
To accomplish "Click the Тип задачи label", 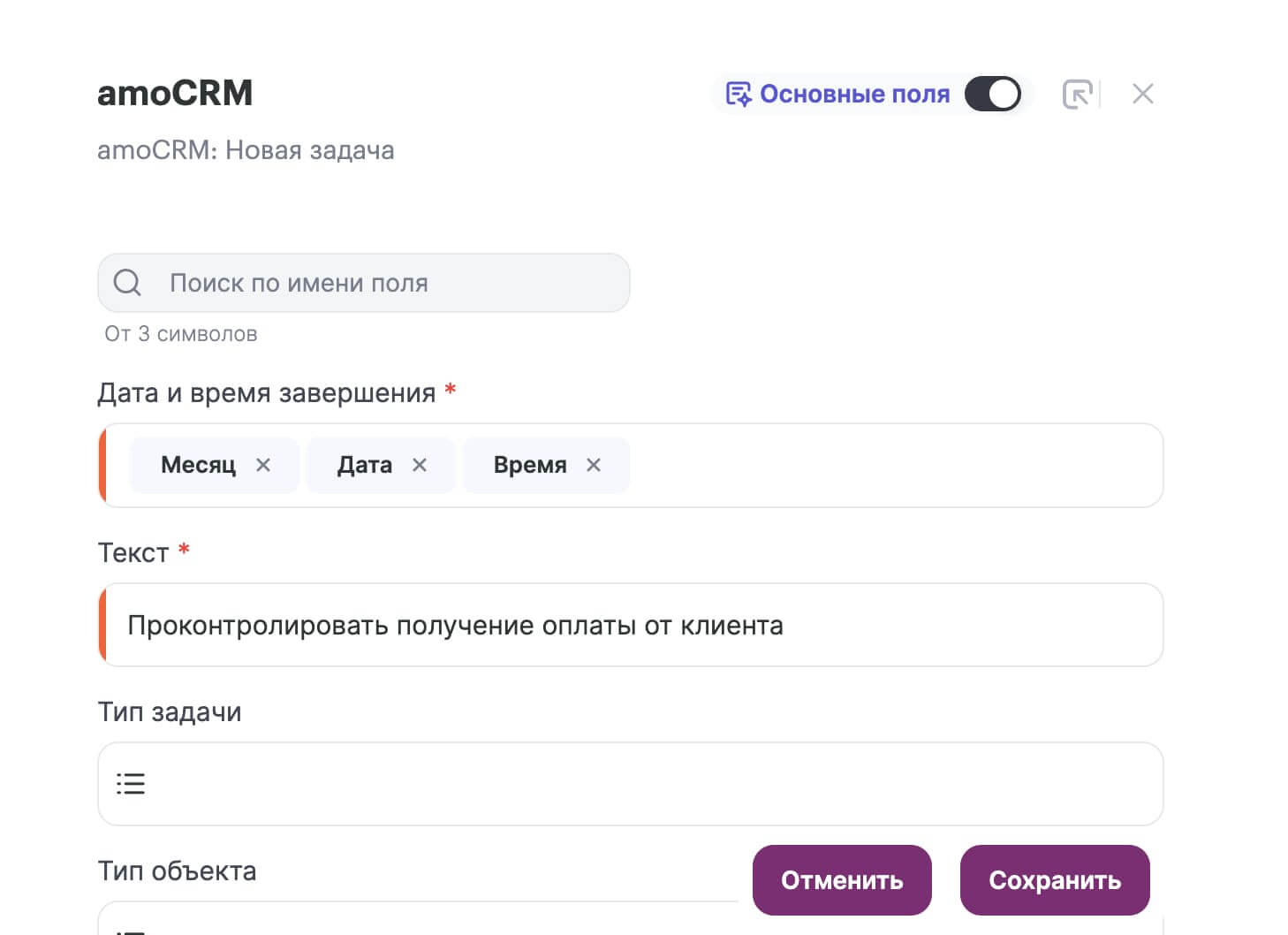I will point(170,712).
